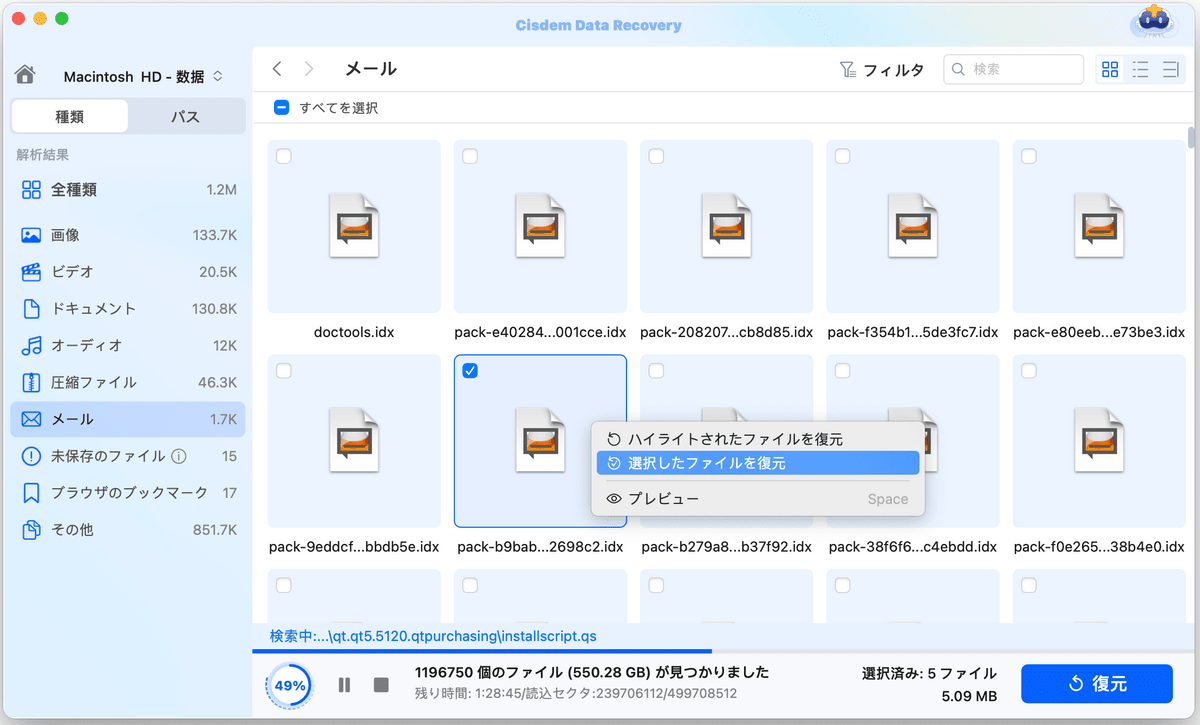Click the 復元 (Recover) button
1200x725 pixels.
click(x=1096, y=684)
